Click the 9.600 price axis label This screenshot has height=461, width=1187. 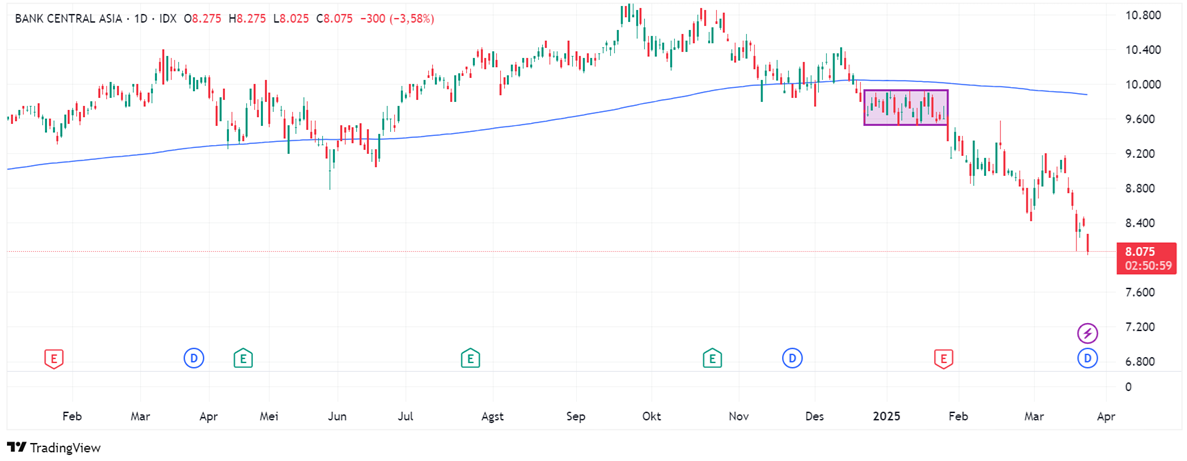[1142, 120]
